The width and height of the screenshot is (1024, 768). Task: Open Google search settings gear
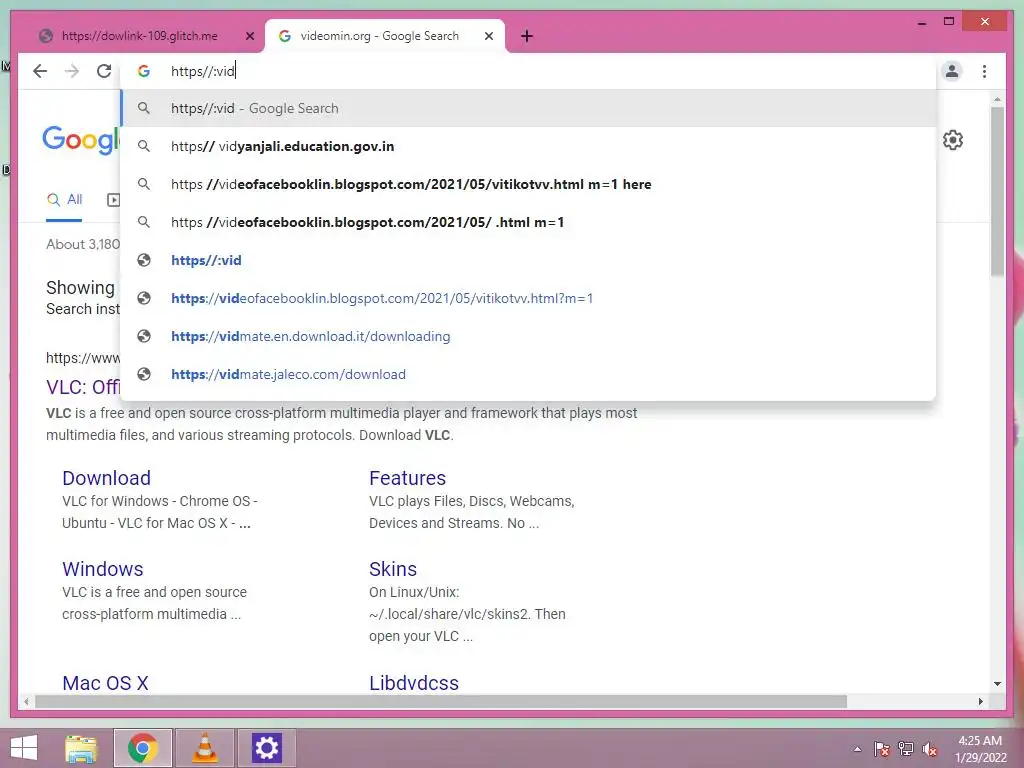click(x=952, y=140)
